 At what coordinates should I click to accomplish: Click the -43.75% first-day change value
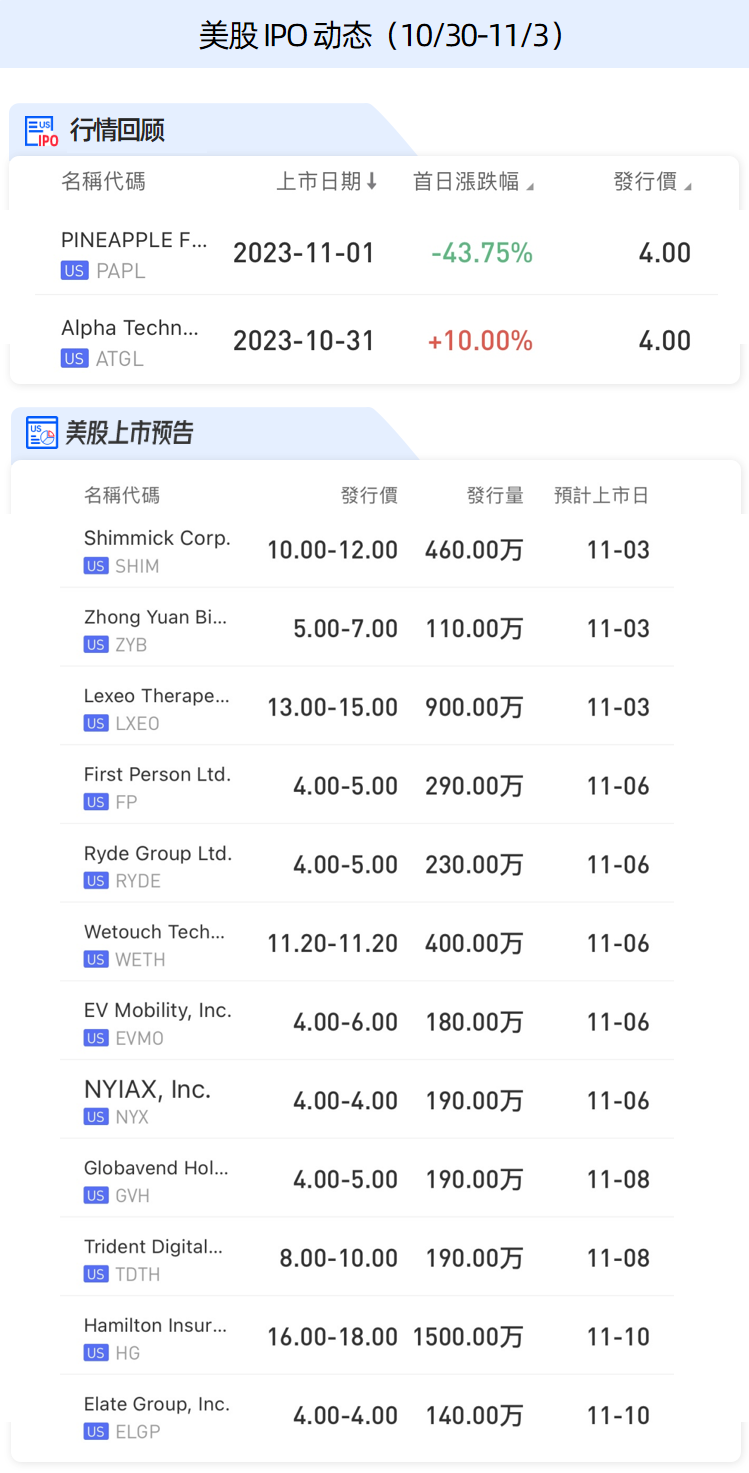point(481,253)
